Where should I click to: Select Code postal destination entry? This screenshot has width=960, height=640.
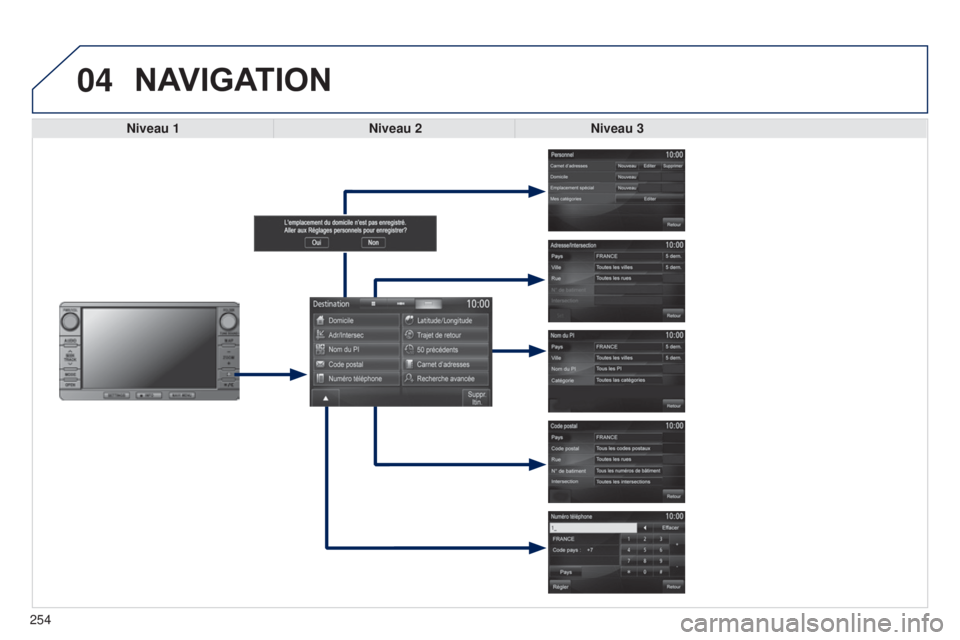356,364
